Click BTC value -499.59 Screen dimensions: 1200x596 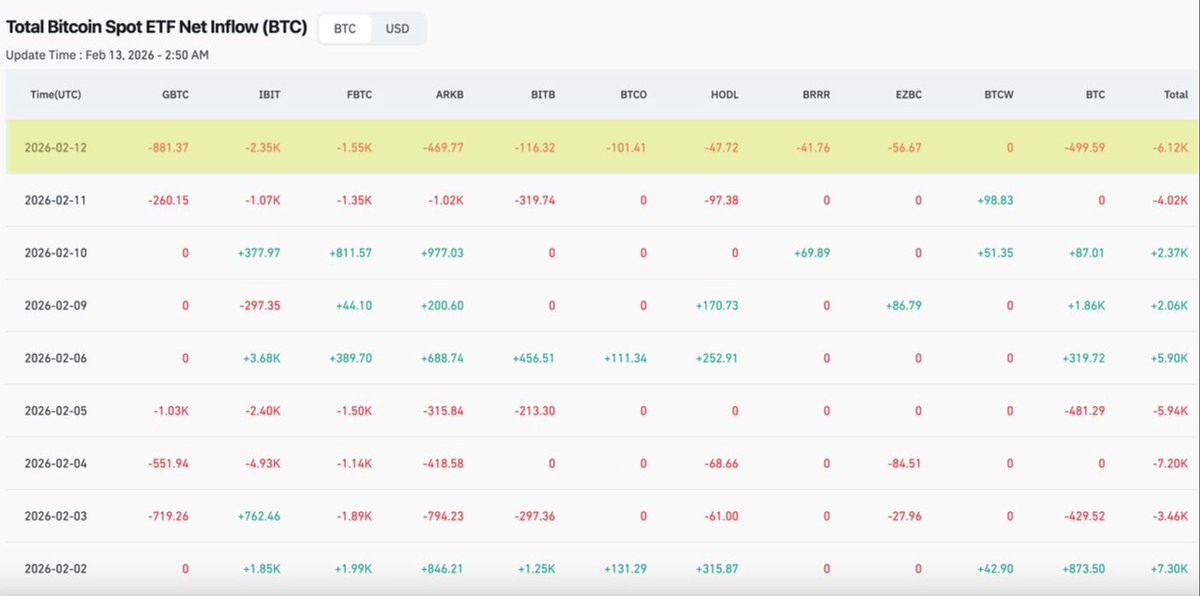coord(1084,147)
